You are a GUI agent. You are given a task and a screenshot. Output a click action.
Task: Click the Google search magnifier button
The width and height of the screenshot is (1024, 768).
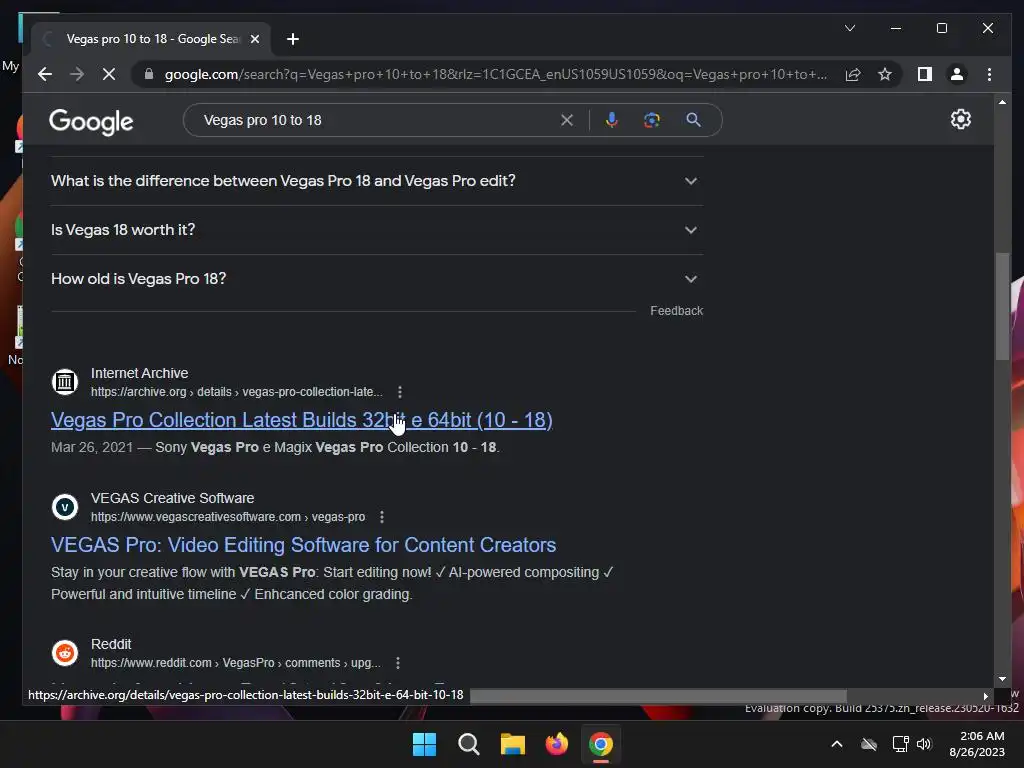694,120
